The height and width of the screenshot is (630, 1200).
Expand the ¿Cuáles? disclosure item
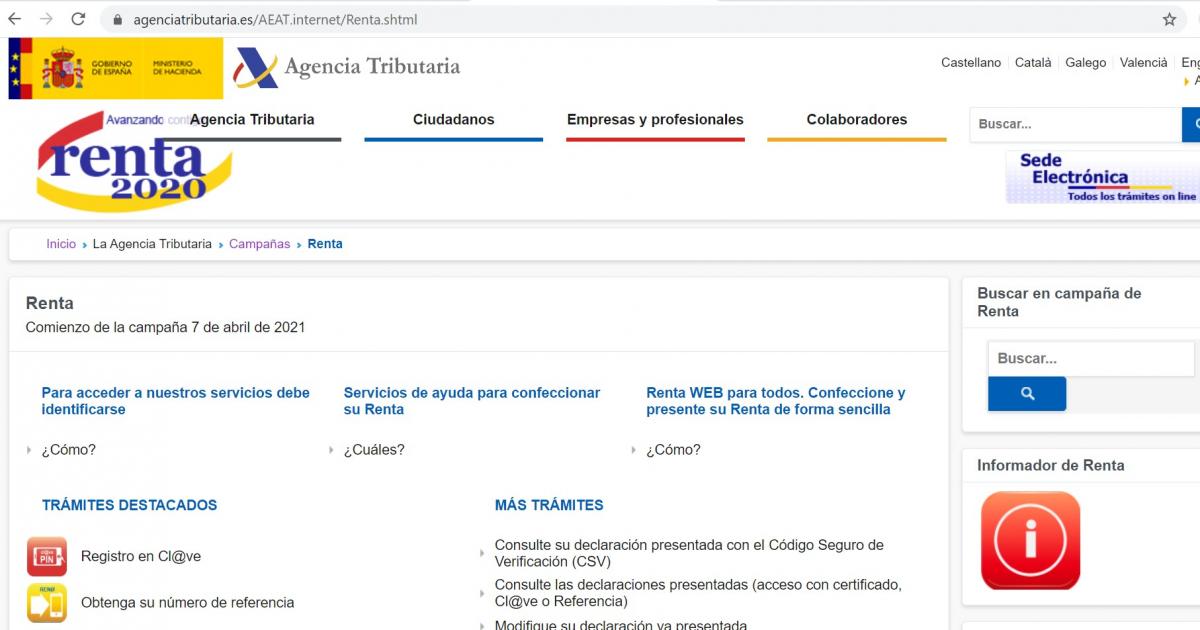coord(374,450)
